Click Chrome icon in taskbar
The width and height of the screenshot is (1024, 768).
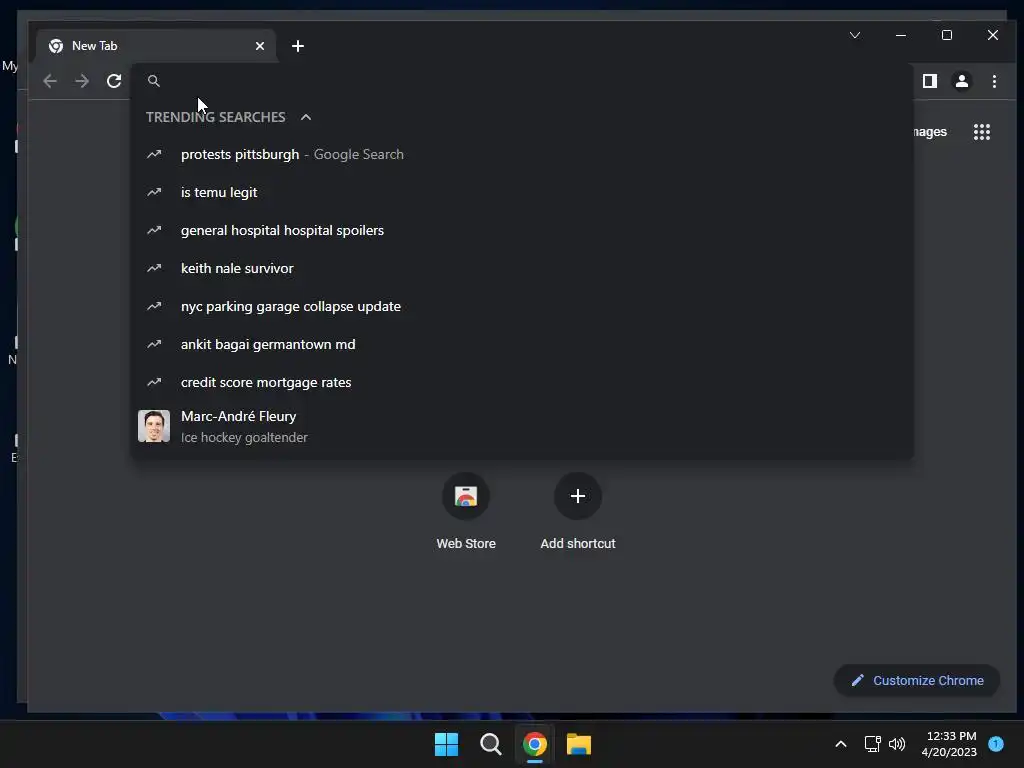tap(535, 744)
